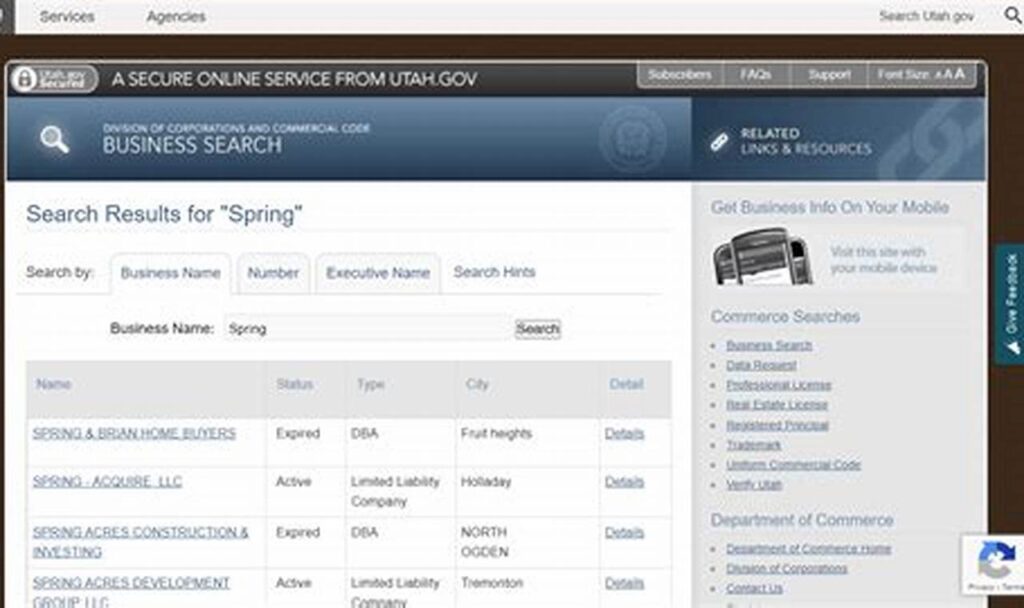Open the Agencies menu

coord(176,16)
